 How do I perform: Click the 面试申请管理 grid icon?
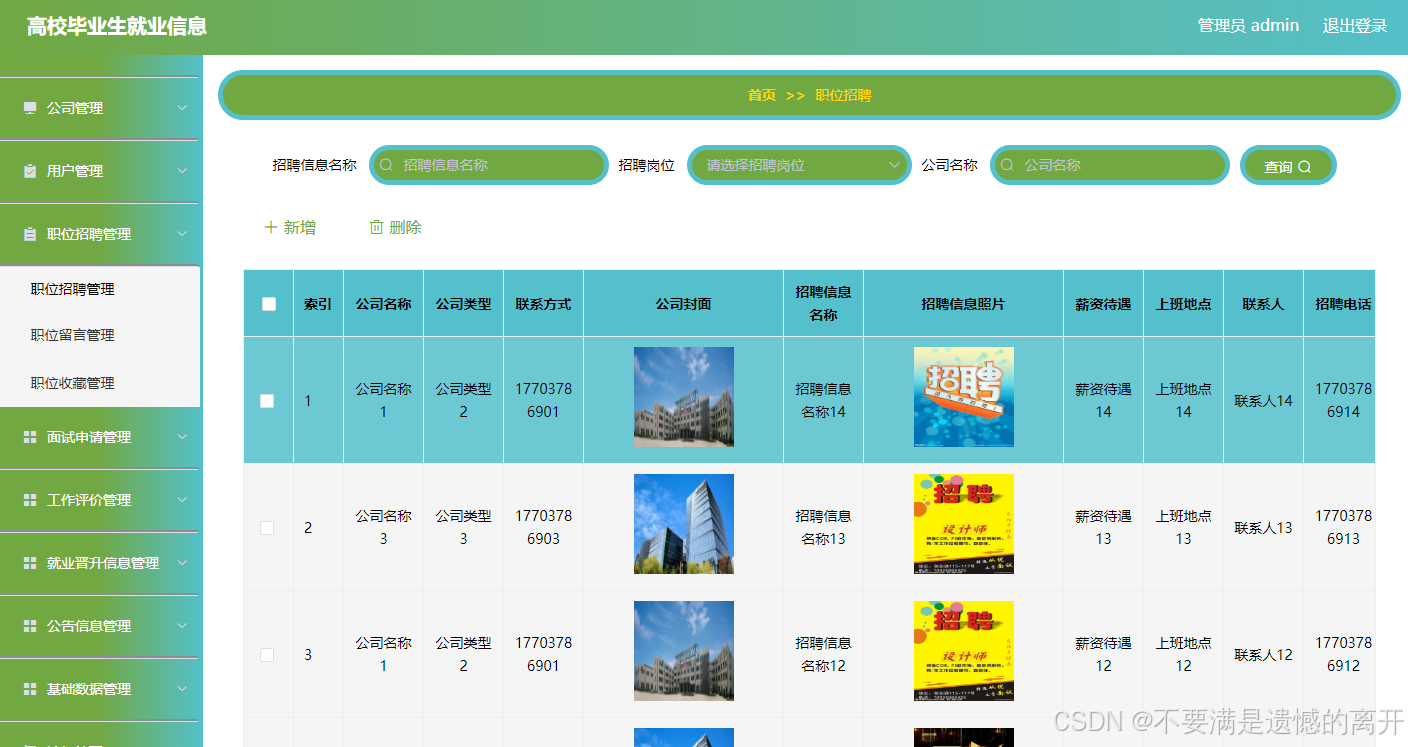[x=30, y=437]
